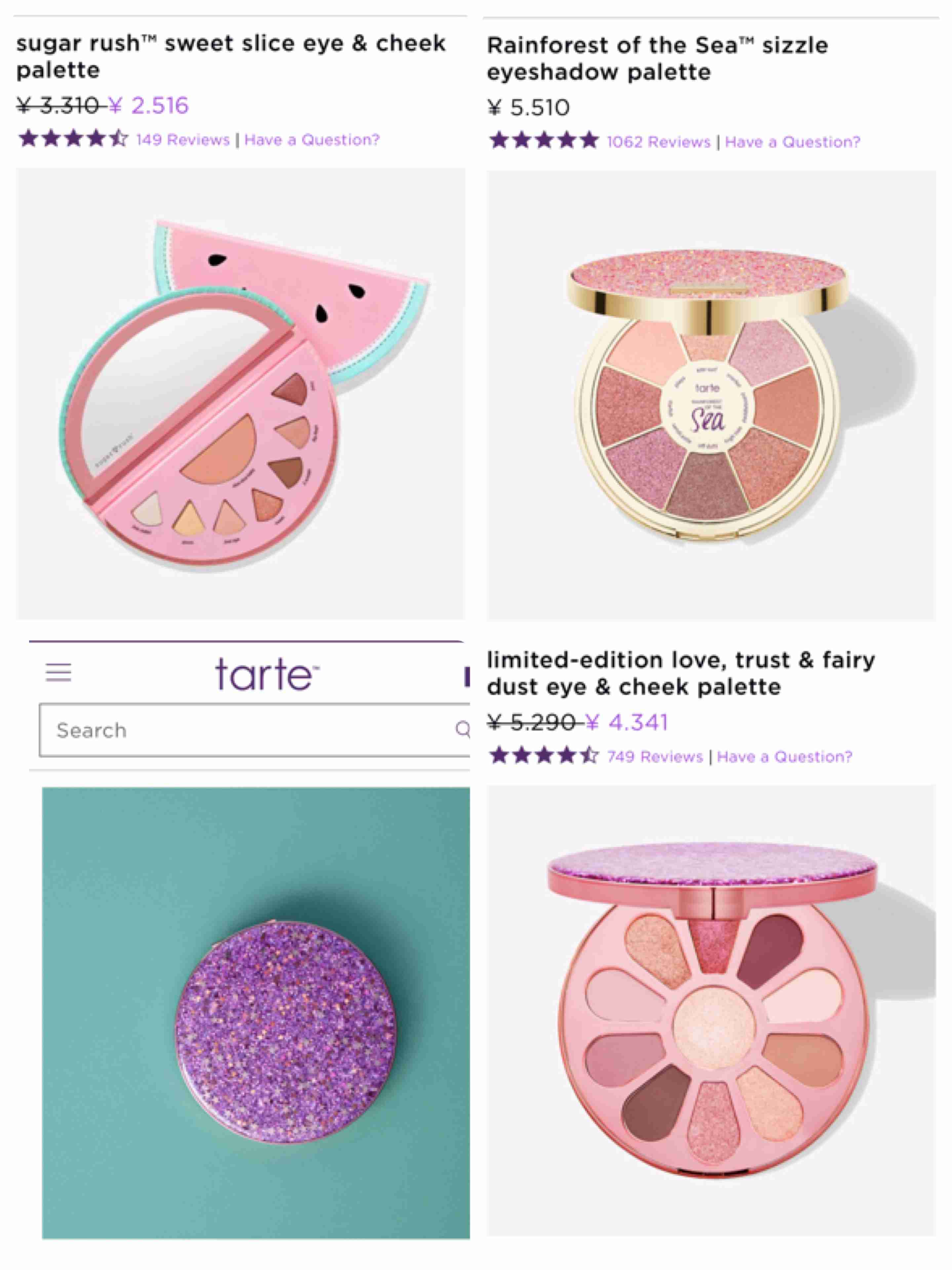Image resolution: width=952 pixels, height=1270 pixels.
Task: Select the purple glitter compact image
Action: 256,1013
